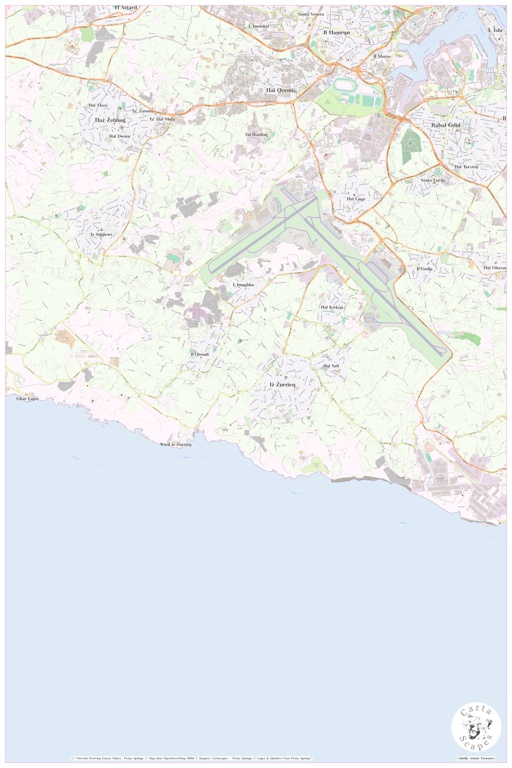Image resolution: width=512 pixels, height=768 pixels.
Task: Select the Santa Luċija label
Action: (433, 180)
